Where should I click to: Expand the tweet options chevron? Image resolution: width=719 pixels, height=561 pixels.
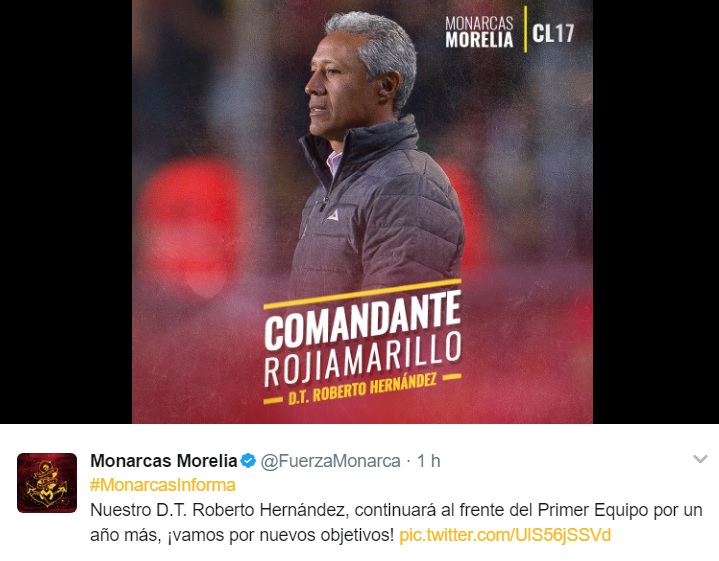[700, 459]
